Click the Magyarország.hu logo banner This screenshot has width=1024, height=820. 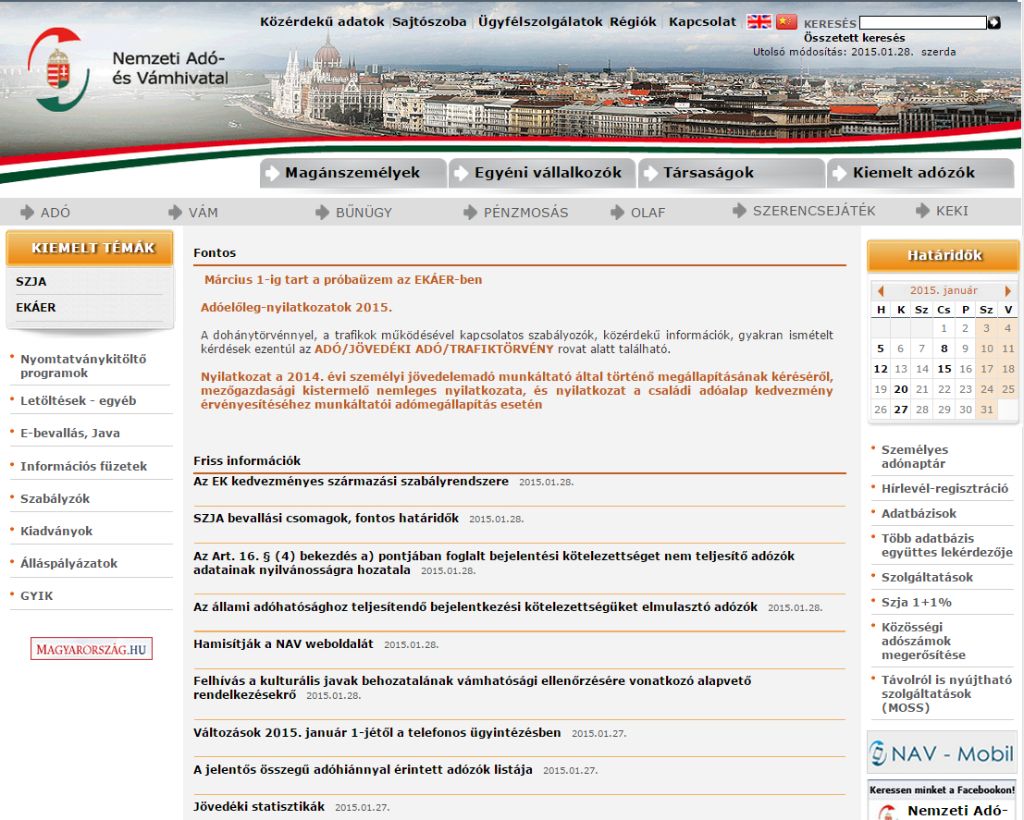pyautogui.click(x=91, y=649)
